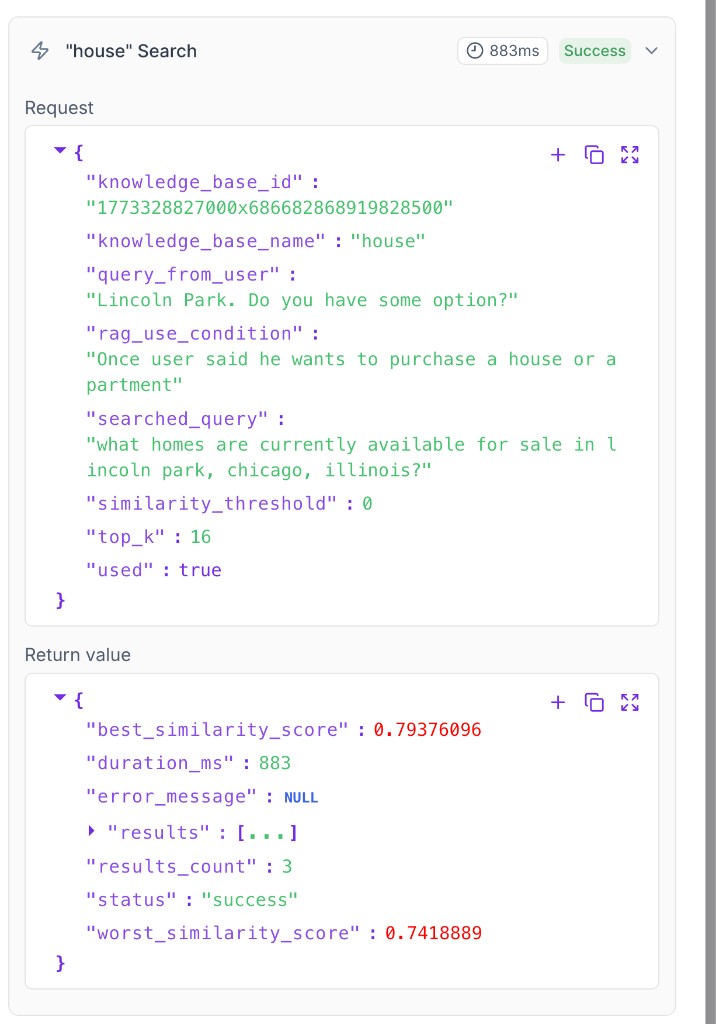Viewport: 716px width, 1024px height.
Task: Click the Success status badge
Action: 594,50
